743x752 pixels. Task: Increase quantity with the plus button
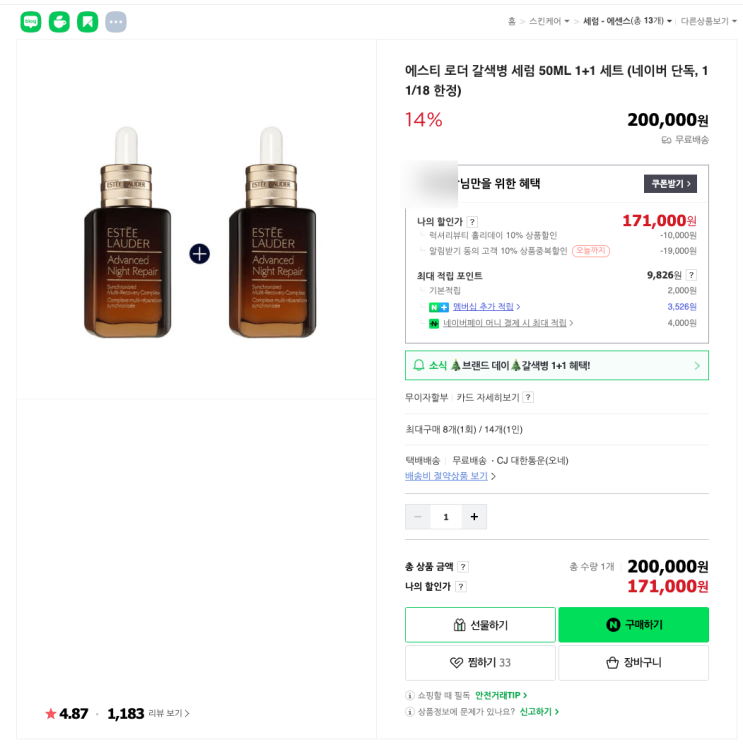[x=474, y=517]
